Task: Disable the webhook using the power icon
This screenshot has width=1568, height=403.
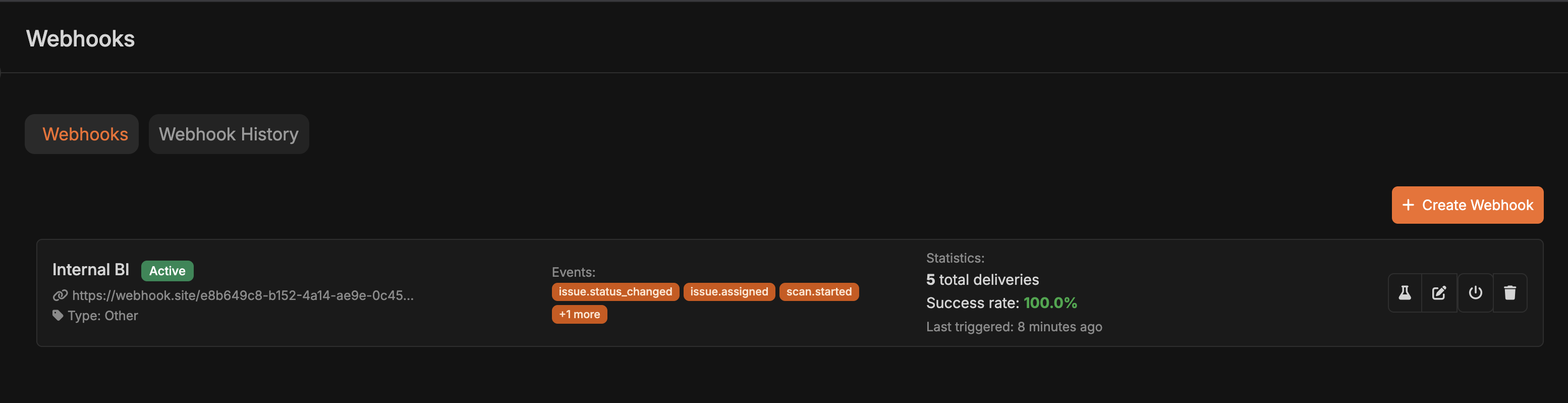Action: 1476,292
